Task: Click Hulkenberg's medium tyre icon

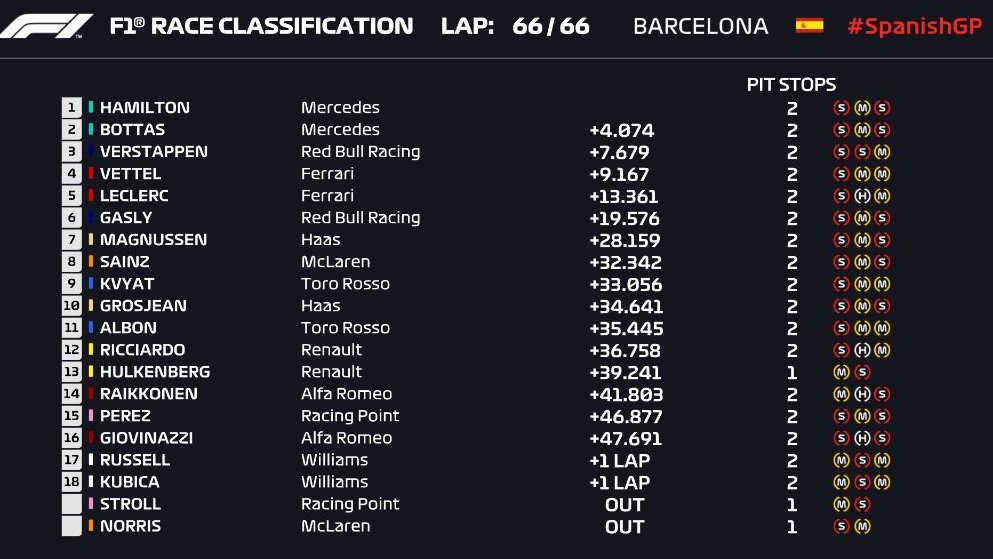Action: click(841, 372)
